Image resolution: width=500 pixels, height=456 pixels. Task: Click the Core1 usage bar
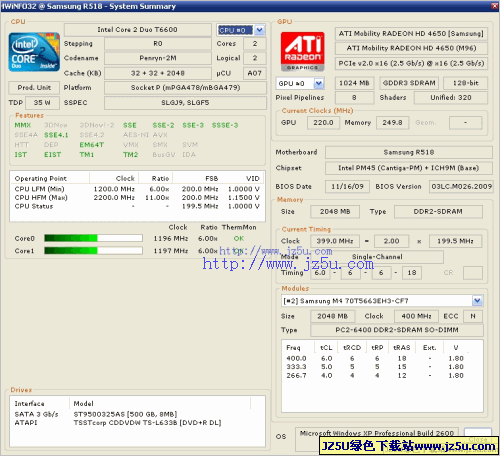coord(93,250)
